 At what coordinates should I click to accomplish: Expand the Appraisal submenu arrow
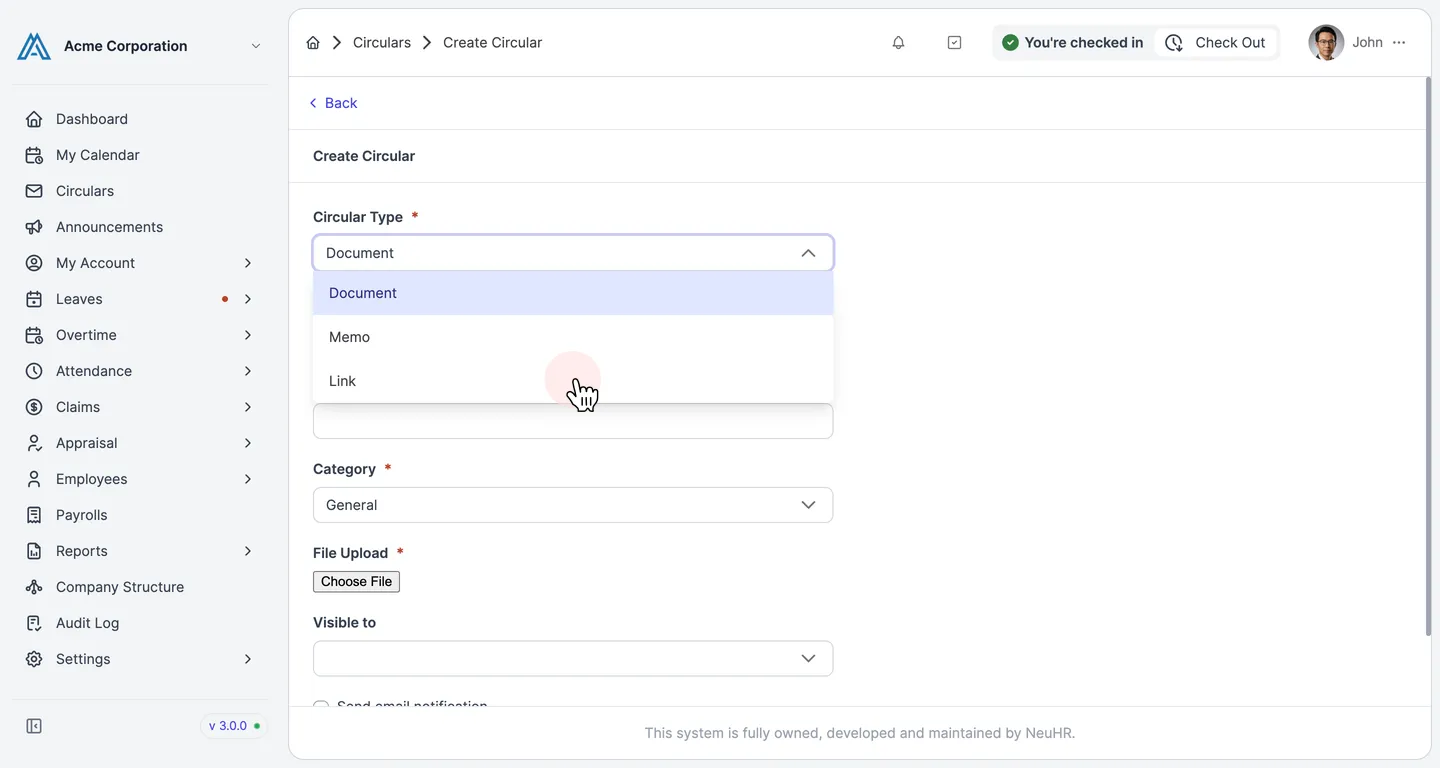[248, 443]
